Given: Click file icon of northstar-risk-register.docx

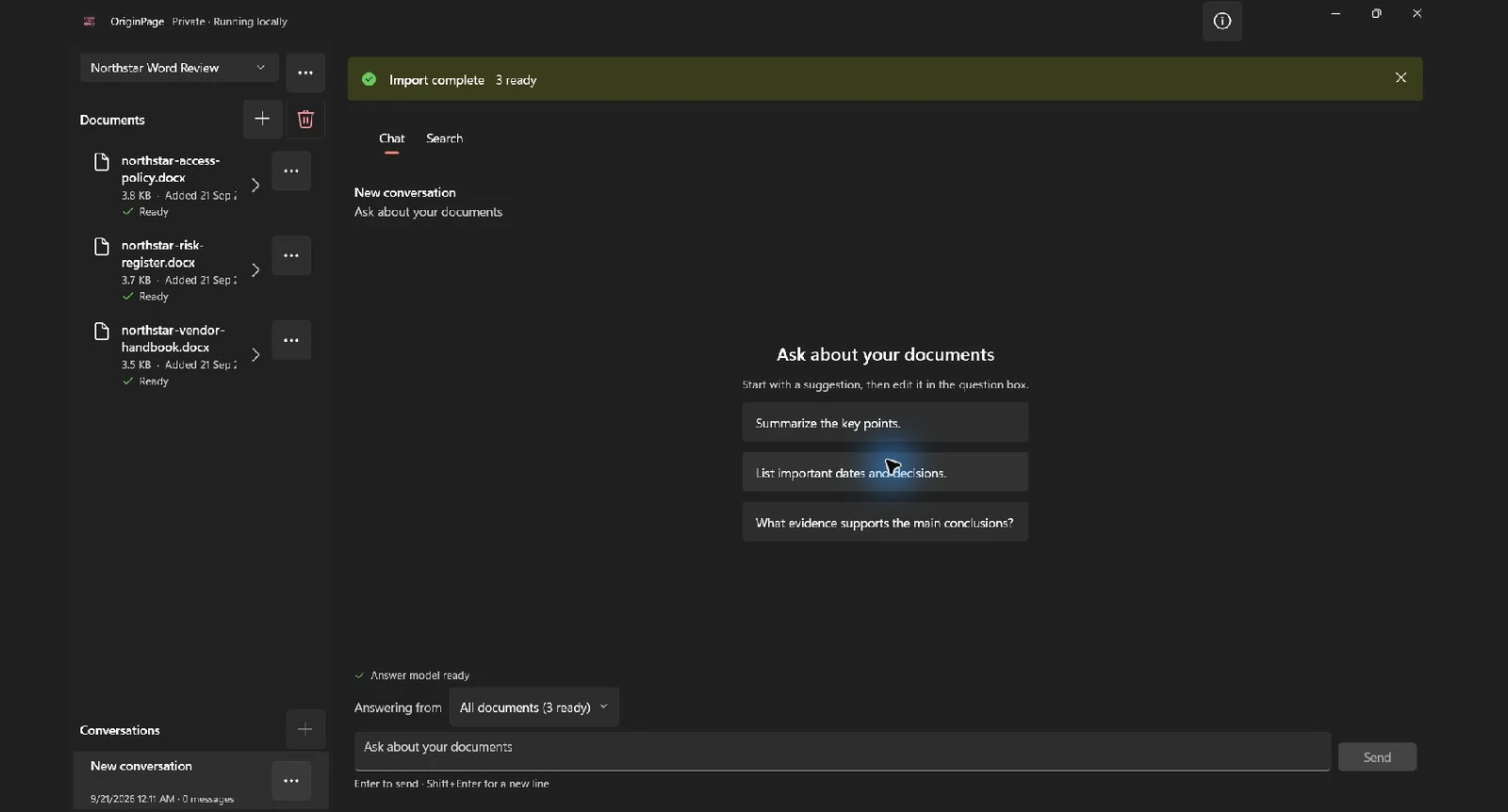Looking at the screenshot, I should click(102, 247).
